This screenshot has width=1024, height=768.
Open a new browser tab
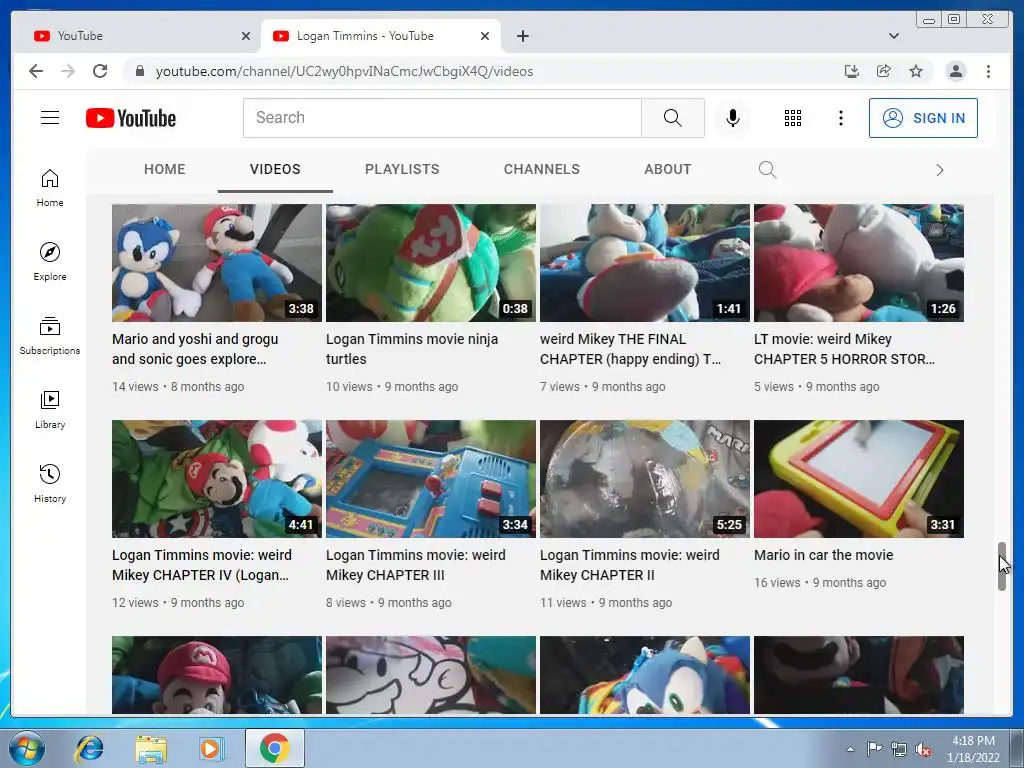pos(522,36)
